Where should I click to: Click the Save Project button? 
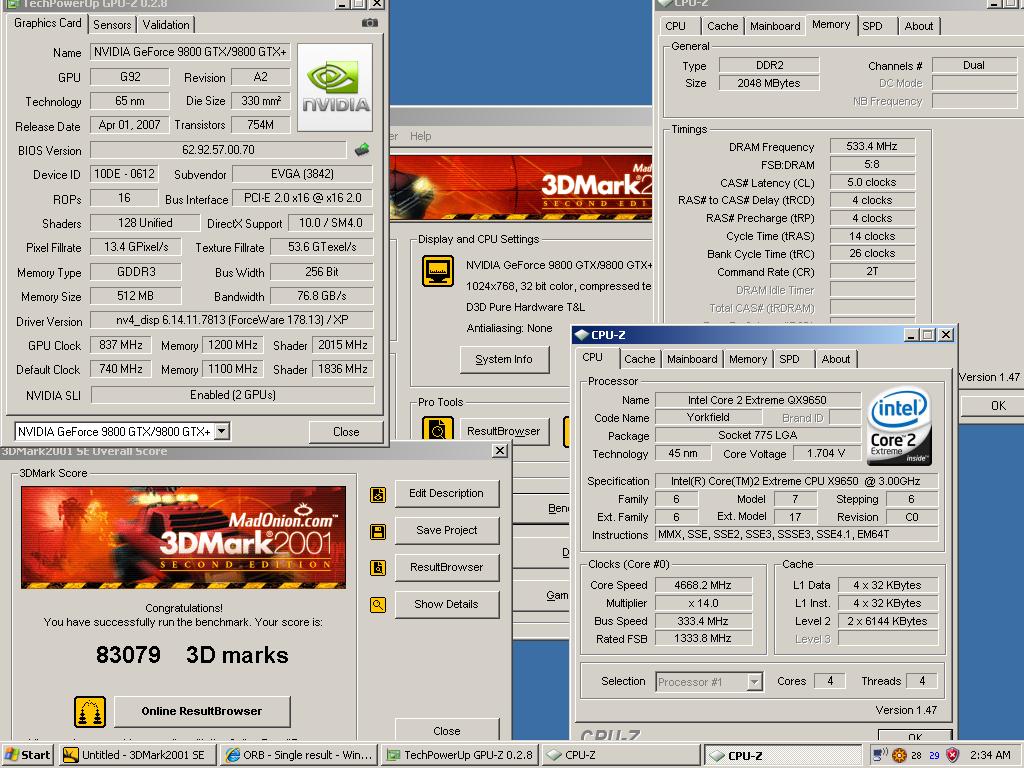click(x=447, y=530)
